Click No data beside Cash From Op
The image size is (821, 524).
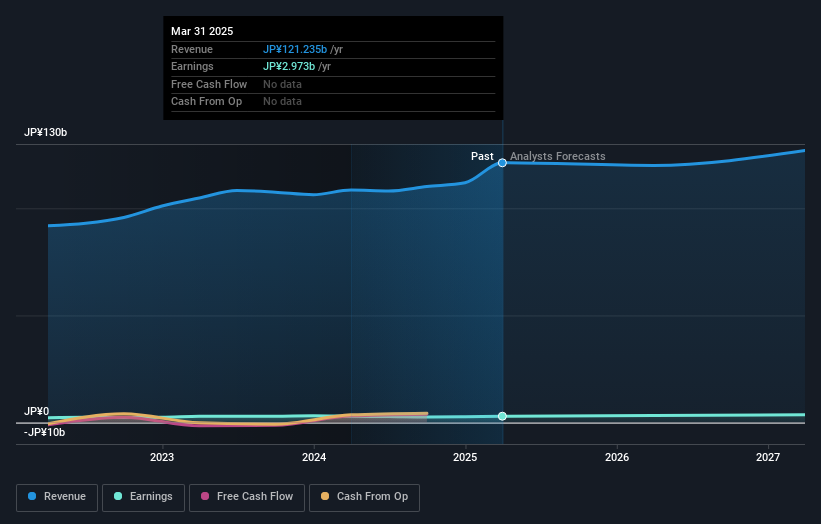(x=282, y=102)
